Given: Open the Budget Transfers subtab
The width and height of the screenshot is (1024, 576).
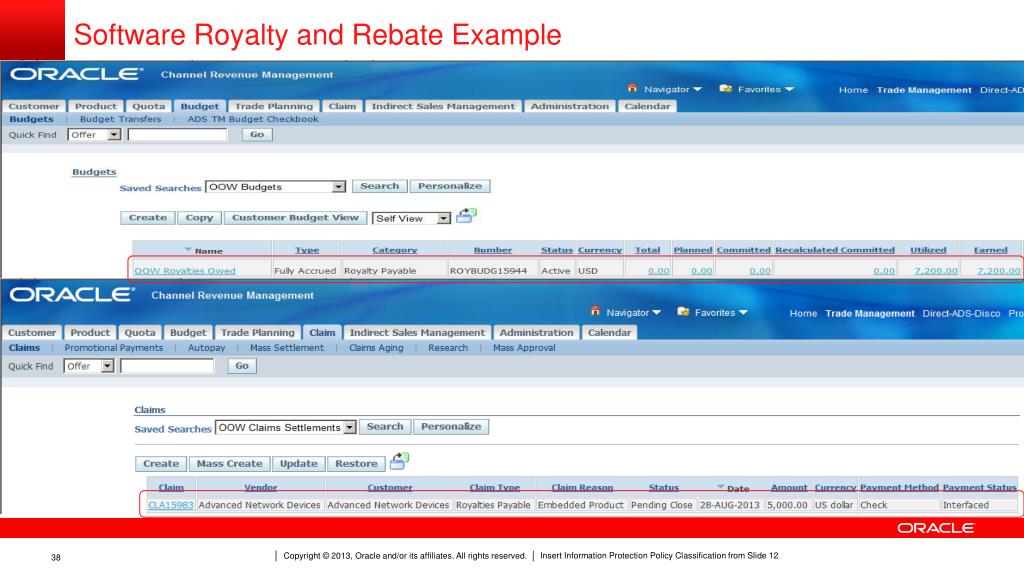Looking at the screenshot, I should [120, 119].
